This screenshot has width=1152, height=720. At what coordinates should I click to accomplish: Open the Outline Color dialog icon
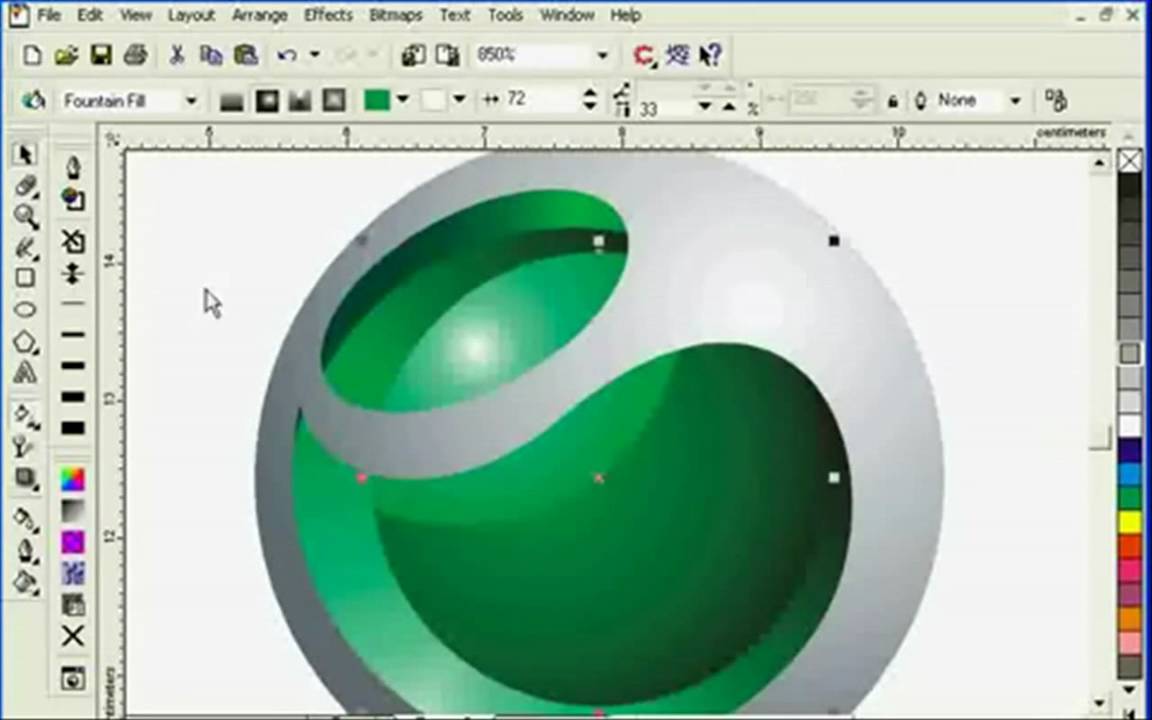pos(73,199)
